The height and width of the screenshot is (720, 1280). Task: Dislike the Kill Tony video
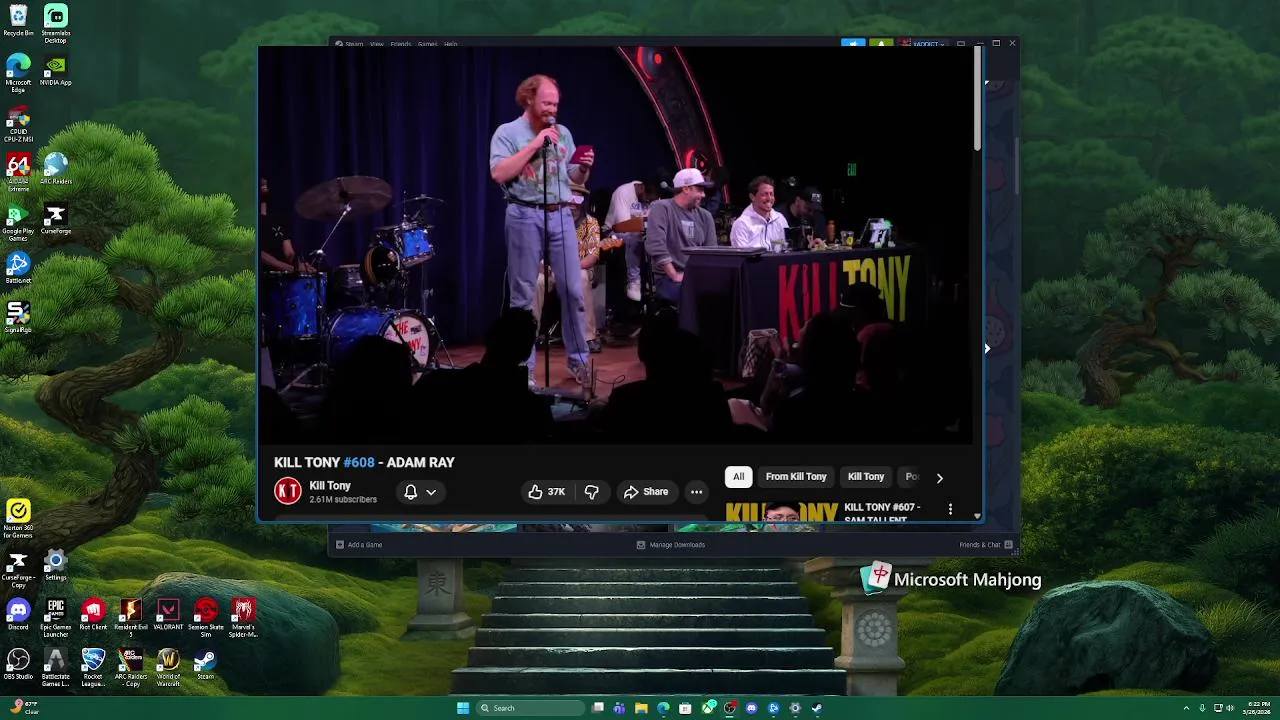click(592, 492)
